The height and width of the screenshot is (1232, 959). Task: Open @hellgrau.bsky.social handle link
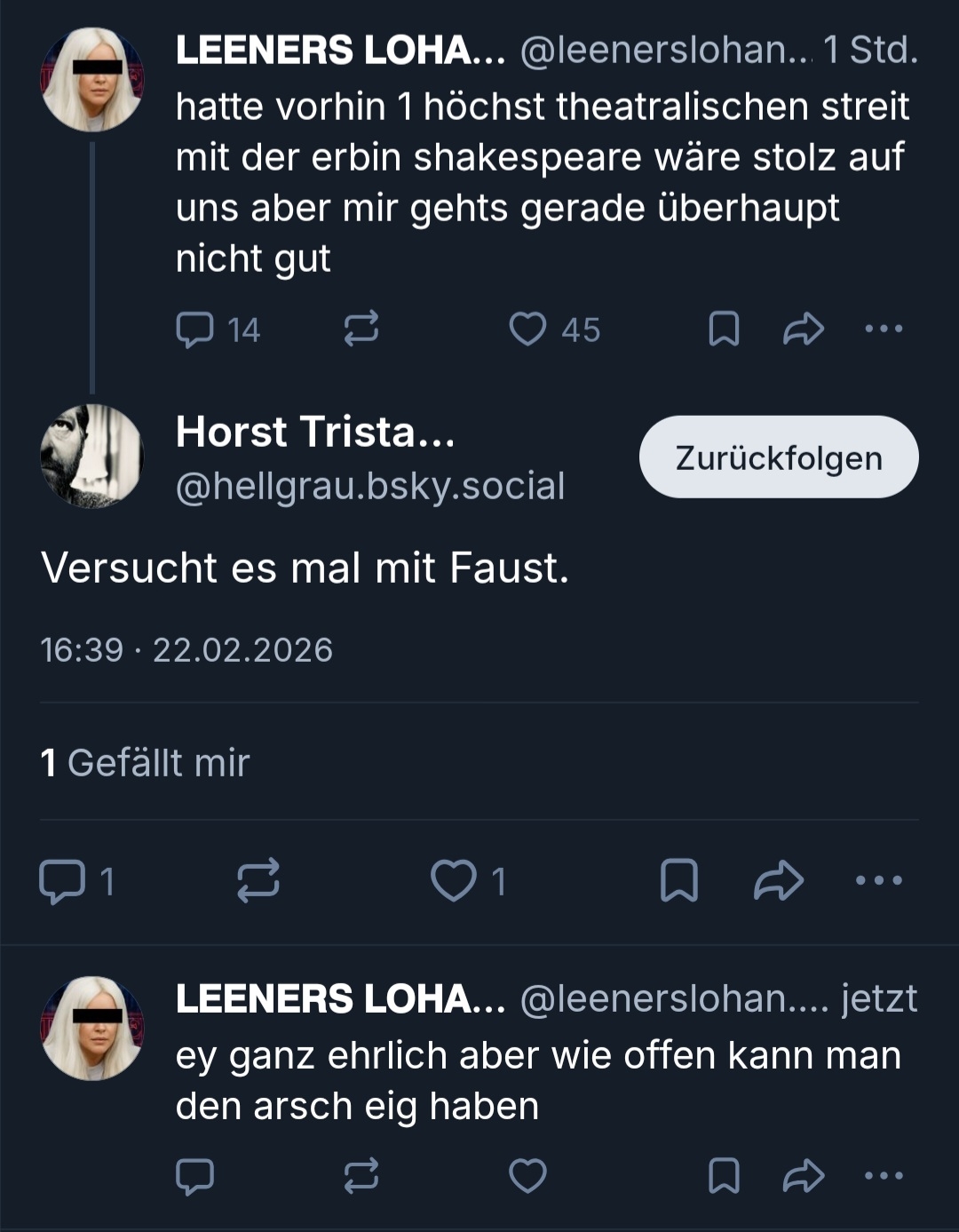click(x=370, y=486)
